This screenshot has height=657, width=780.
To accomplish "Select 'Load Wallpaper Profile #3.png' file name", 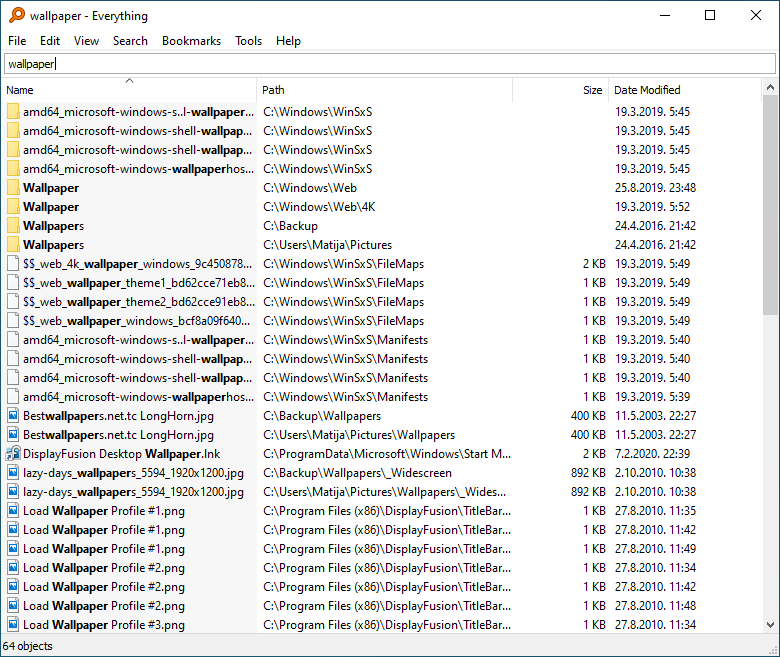I will coord(103,625).
